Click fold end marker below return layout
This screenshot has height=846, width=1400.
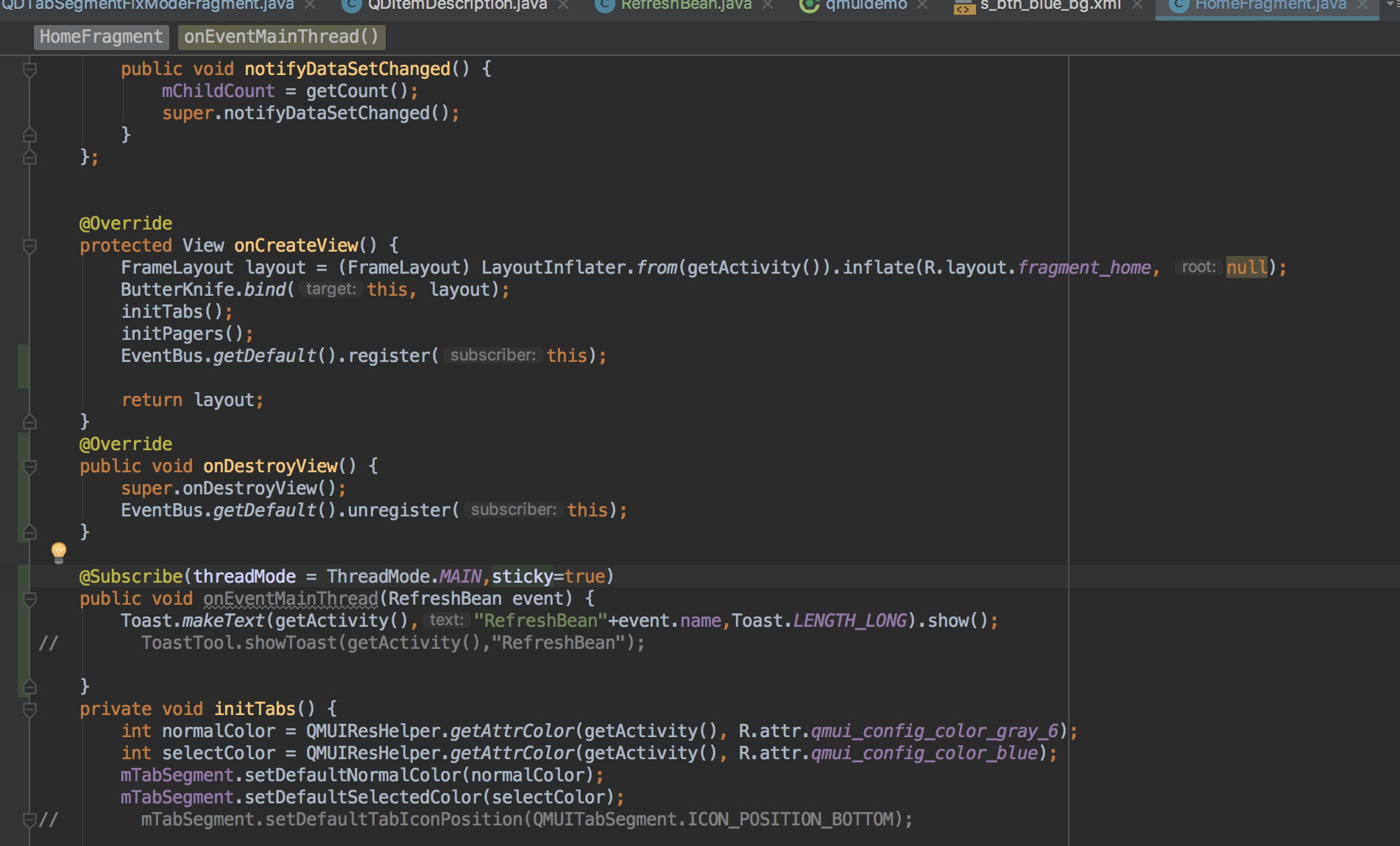tap(30, 422)
